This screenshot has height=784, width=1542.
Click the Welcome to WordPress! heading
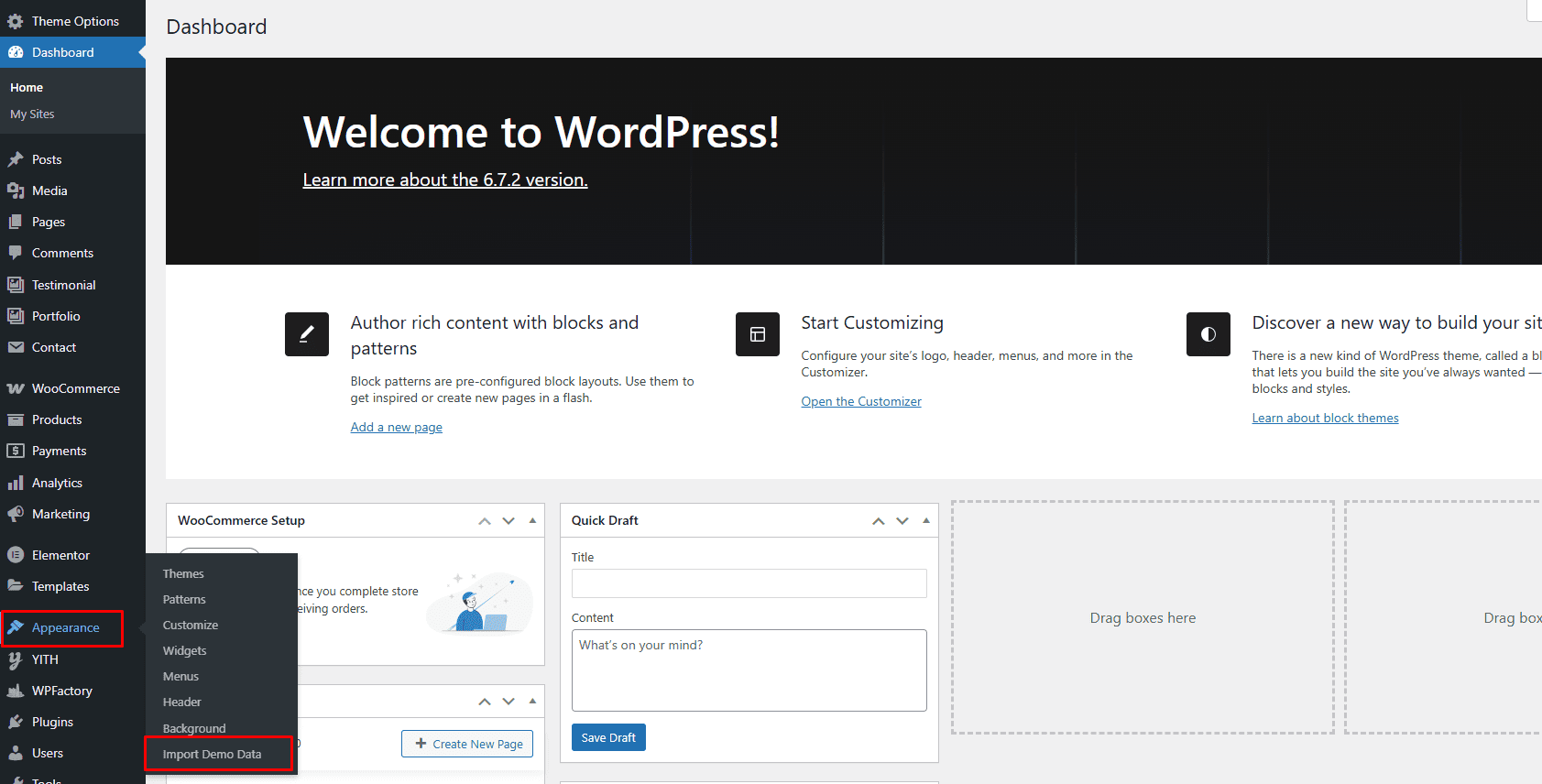coord(541,132)
